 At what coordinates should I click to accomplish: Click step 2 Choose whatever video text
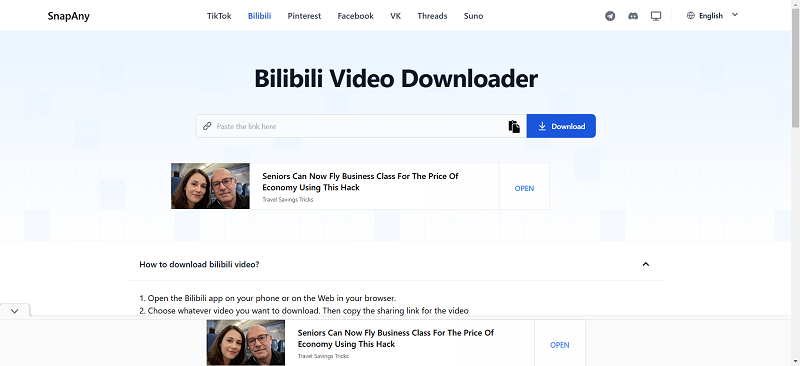304,310
